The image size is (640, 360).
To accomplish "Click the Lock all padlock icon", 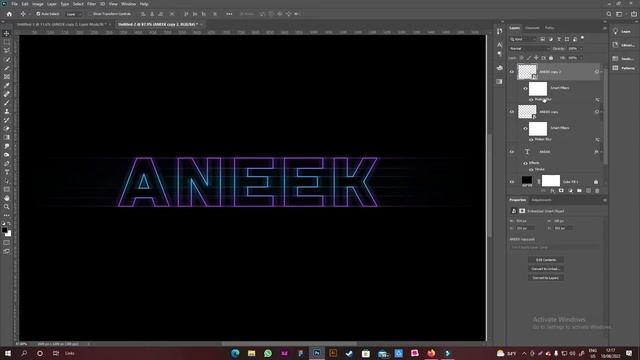I will 551,58.
